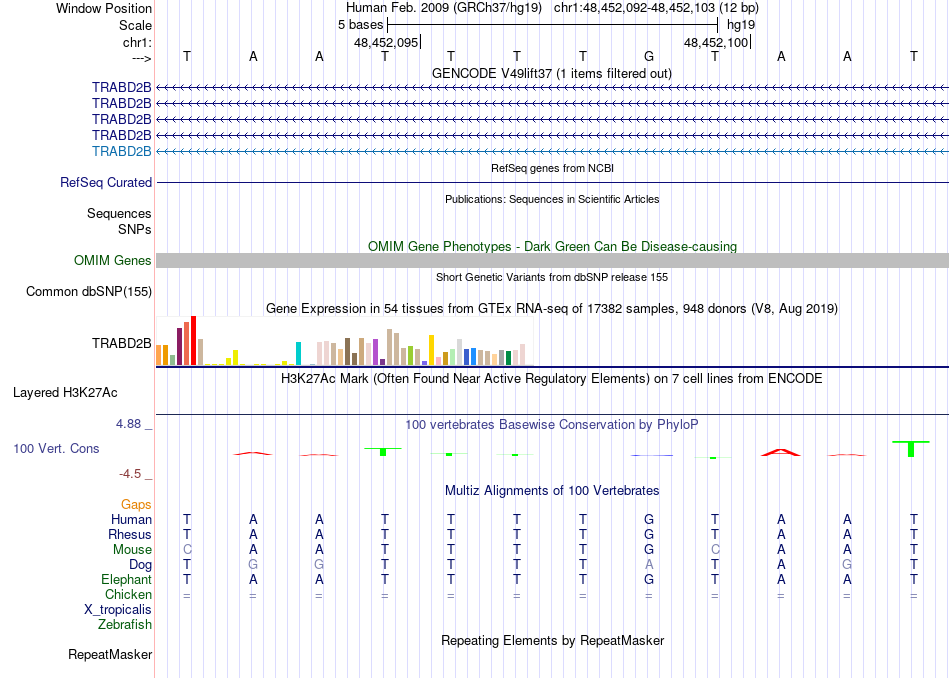Click the RepeatMasker track label
Image resolution: width=950 pixels, height=678 pixels.
point(110,654)
